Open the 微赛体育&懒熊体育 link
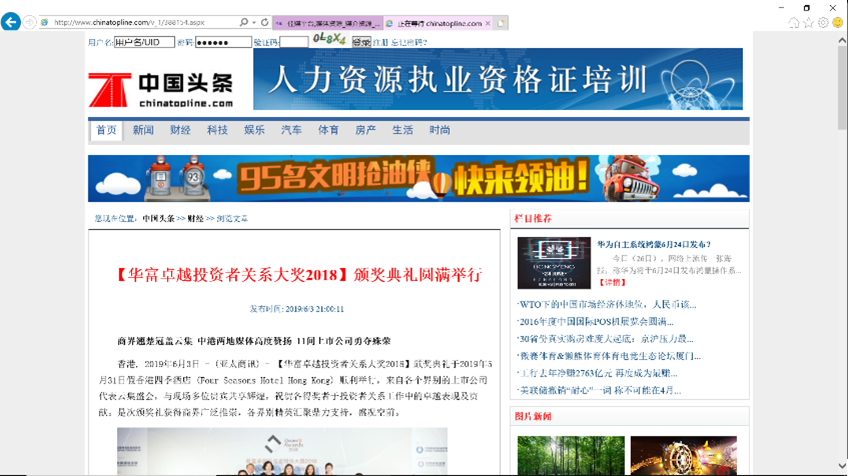 pos(609,356)
